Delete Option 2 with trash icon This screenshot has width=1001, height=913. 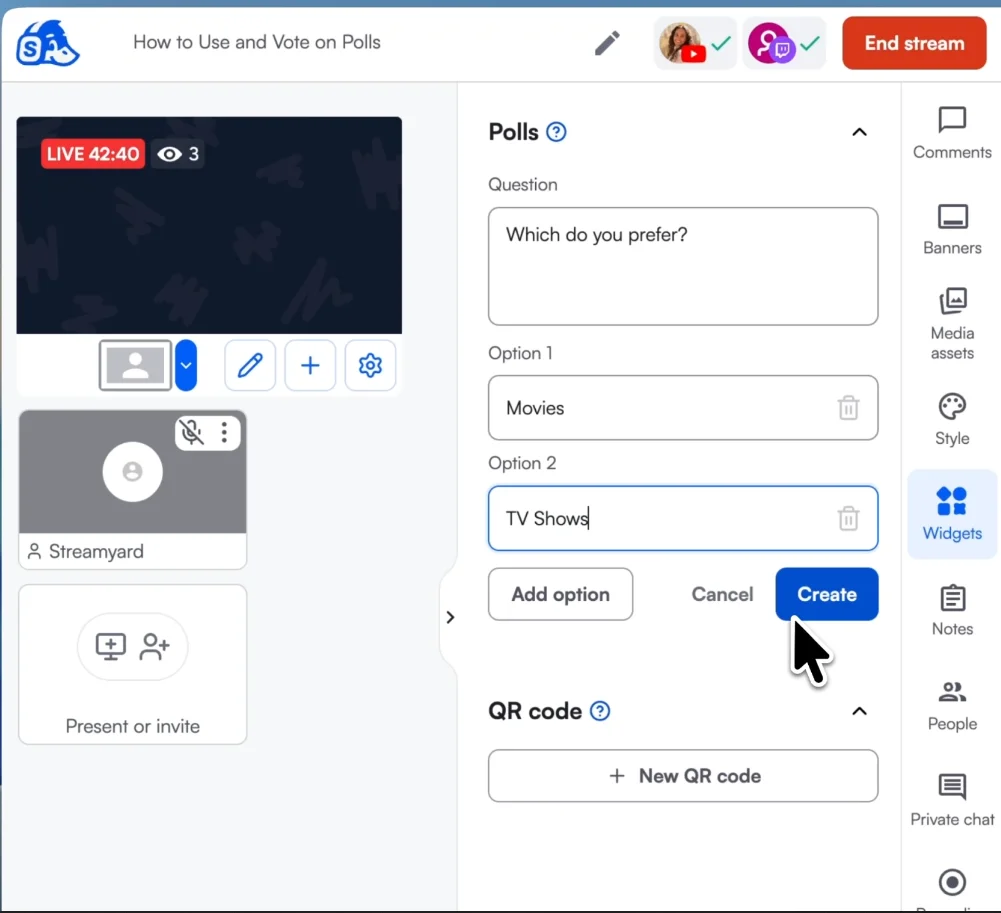848,518
